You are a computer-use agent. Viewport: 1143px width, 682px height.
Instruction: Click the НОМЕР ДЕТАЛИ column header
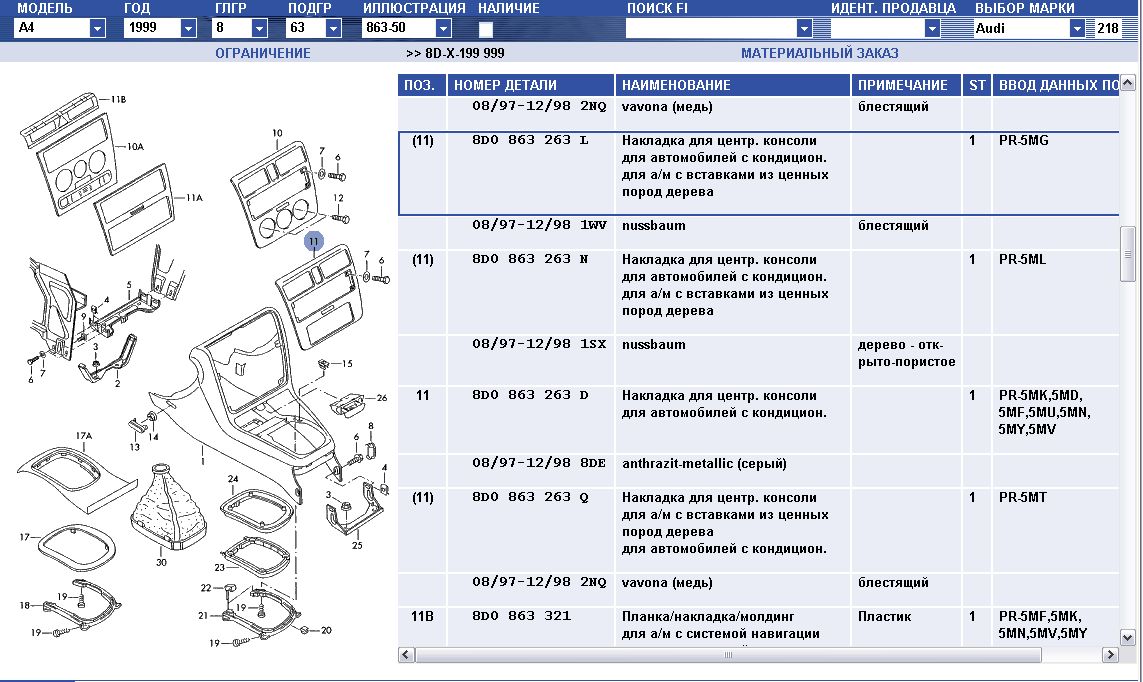pos(531,85)
